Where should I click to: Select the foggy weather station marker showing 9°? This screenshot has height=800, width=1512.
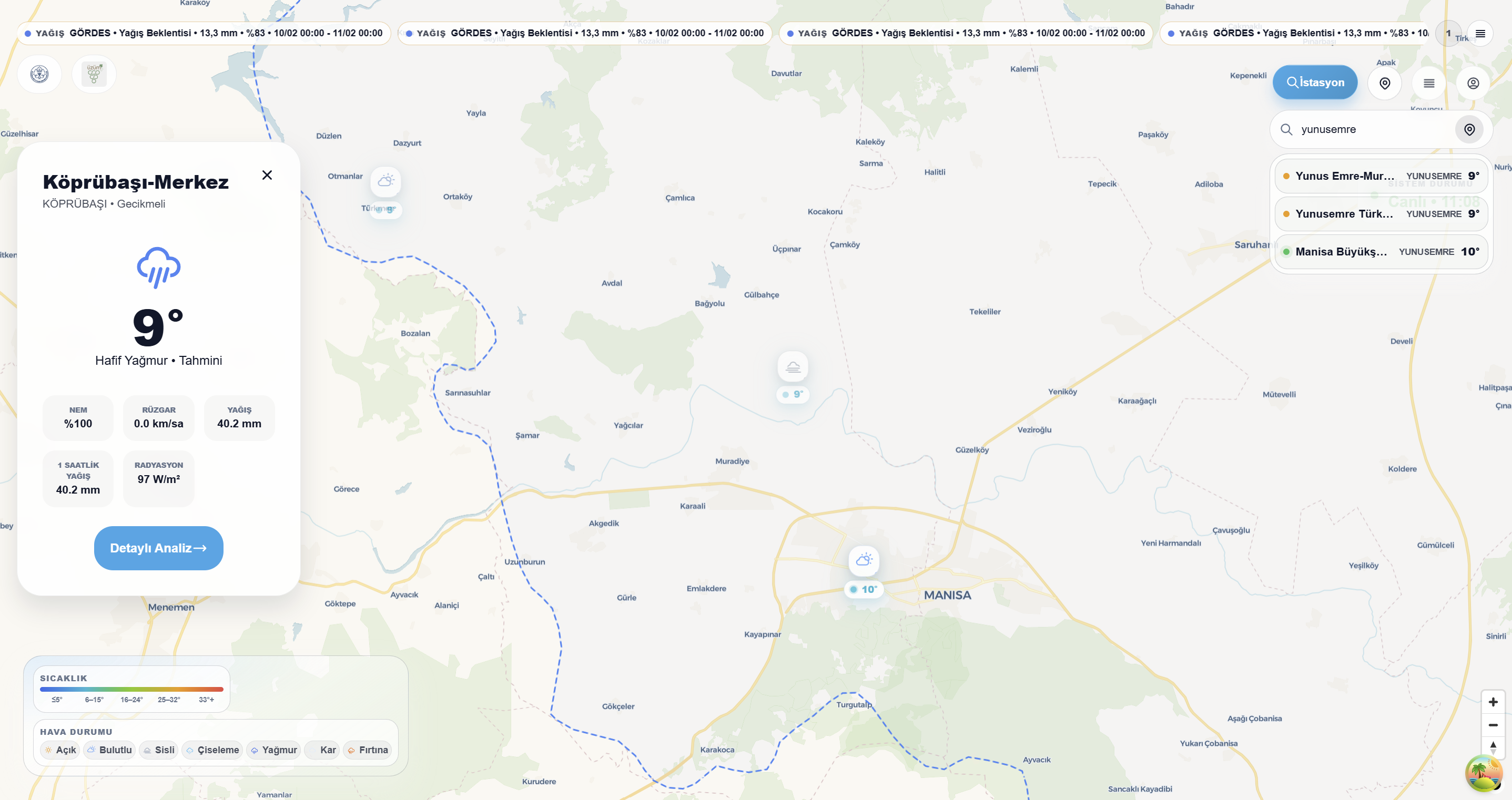point(793,367)
